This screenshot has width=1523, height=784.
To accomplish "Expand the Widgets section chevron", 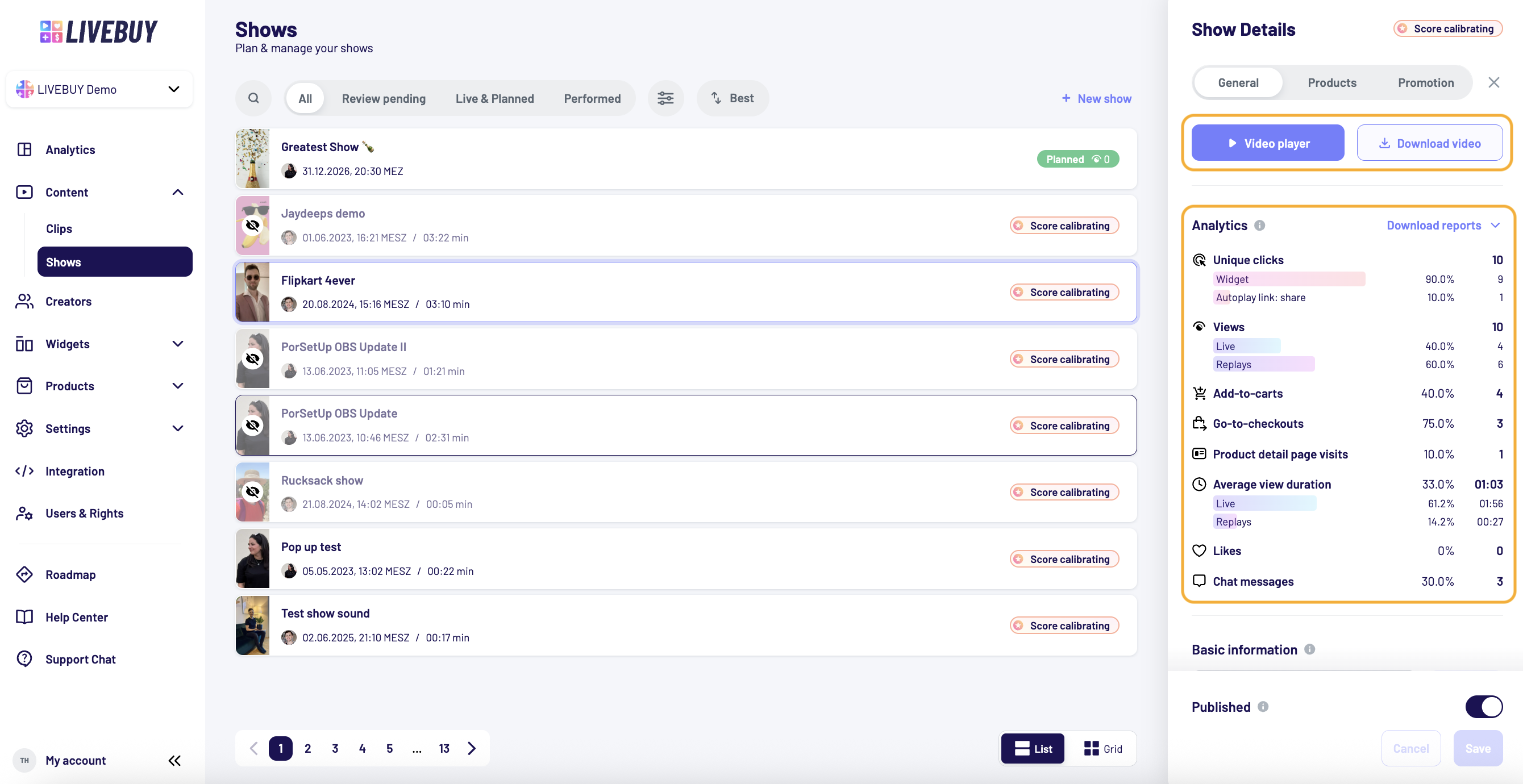I will point(177,344).
